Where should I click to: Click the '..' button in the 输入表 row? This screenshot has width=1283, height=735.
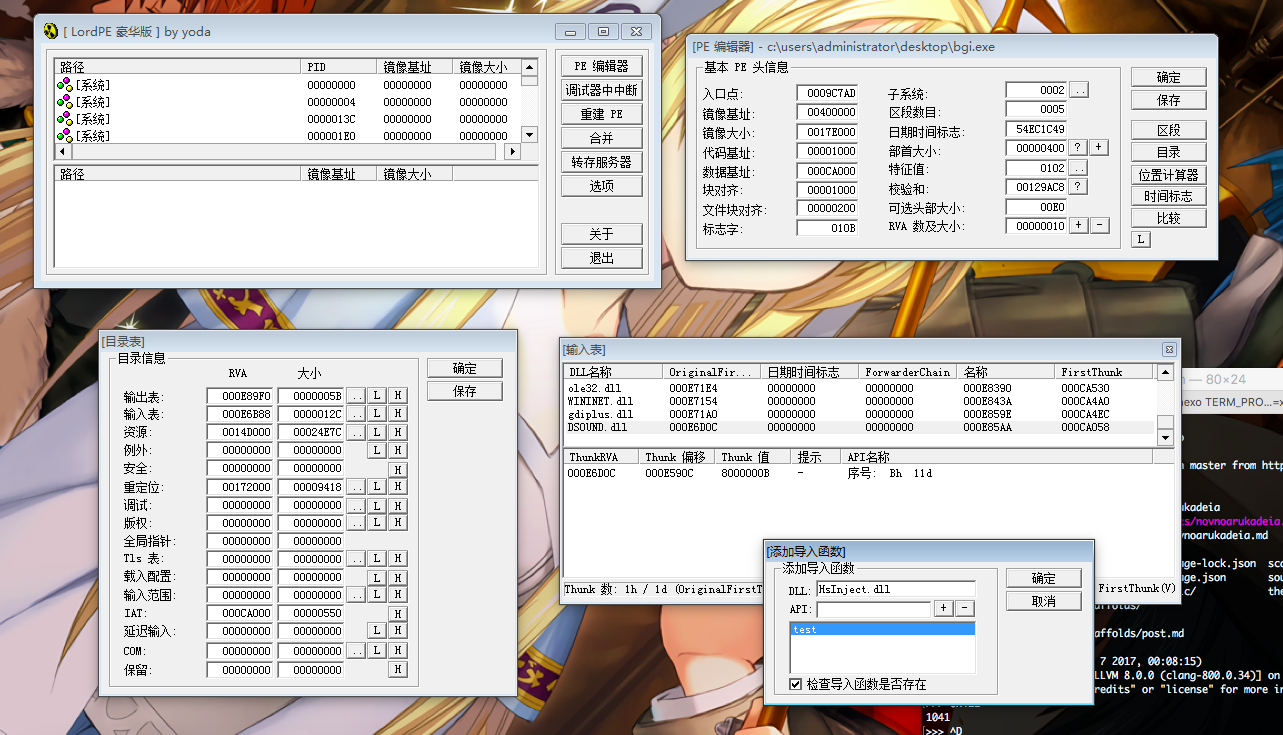click(356, 414)
